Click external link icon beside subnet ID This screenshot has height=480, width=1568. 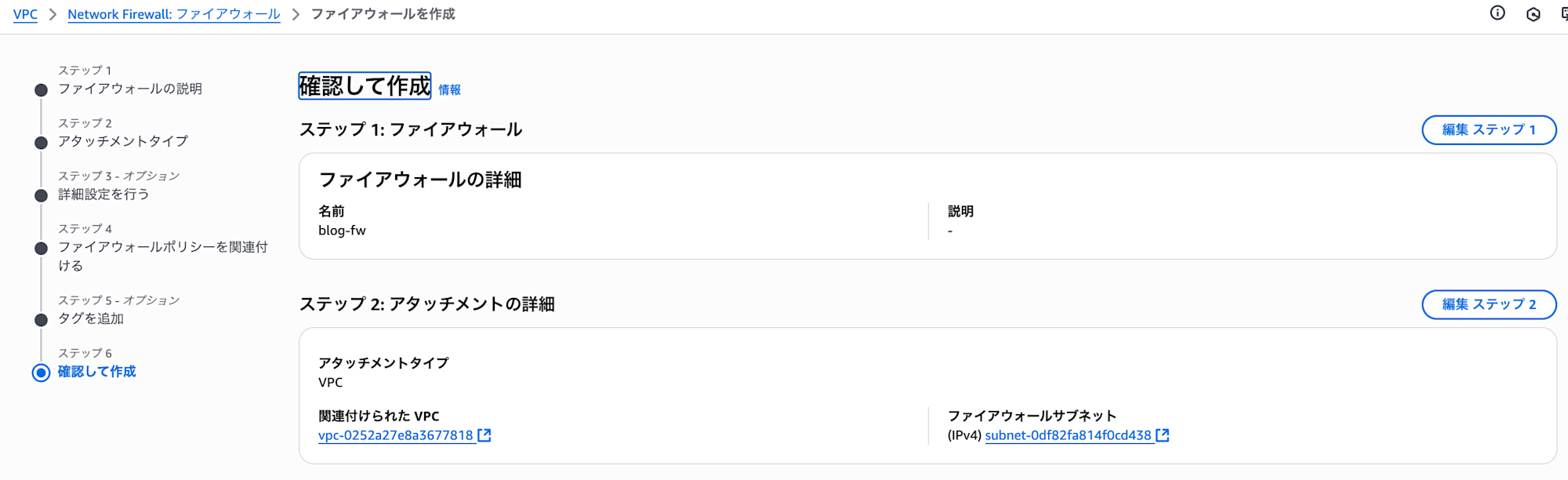tap(1163, 435)
